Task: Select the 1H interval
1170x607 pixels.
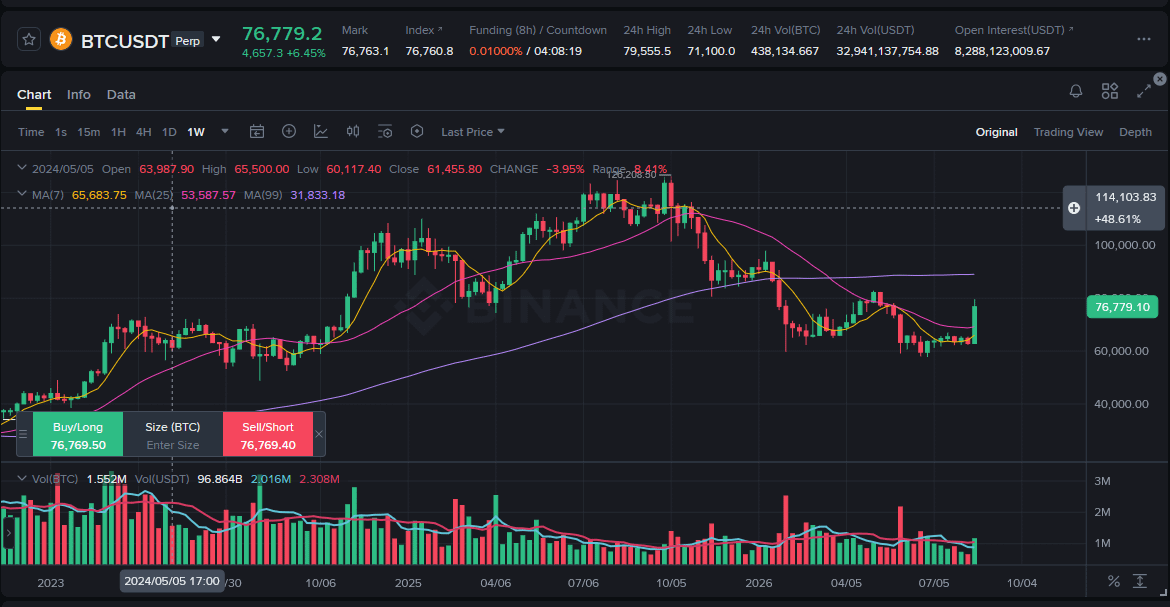Action: (x=118, y=132)
